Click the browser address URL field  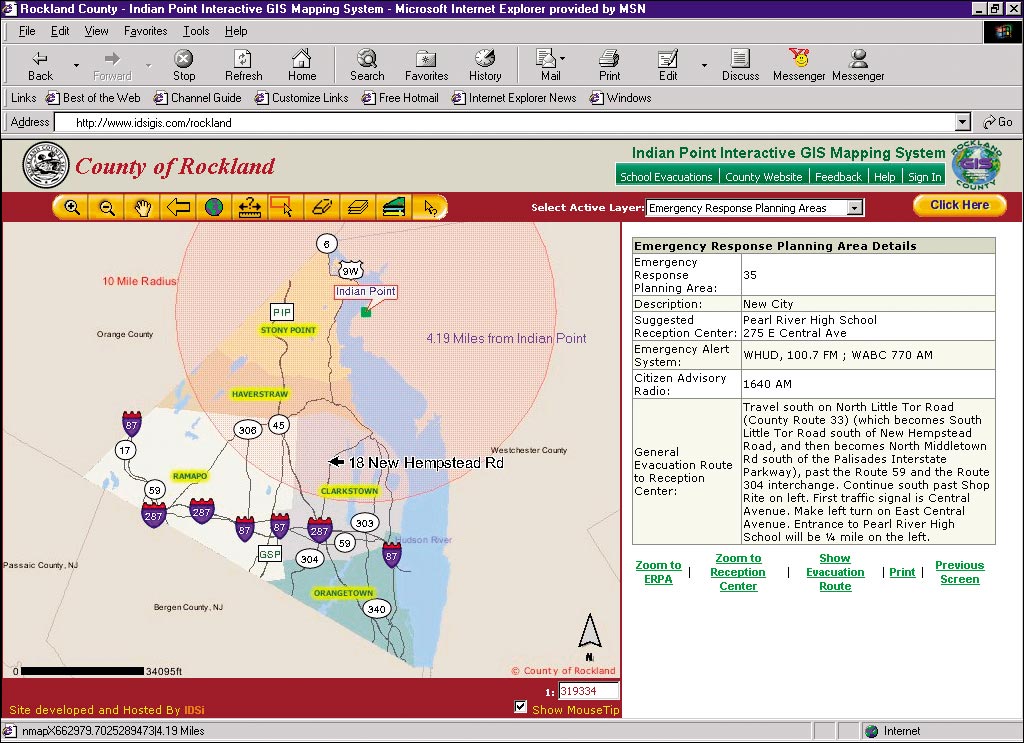tap(505, 122)
